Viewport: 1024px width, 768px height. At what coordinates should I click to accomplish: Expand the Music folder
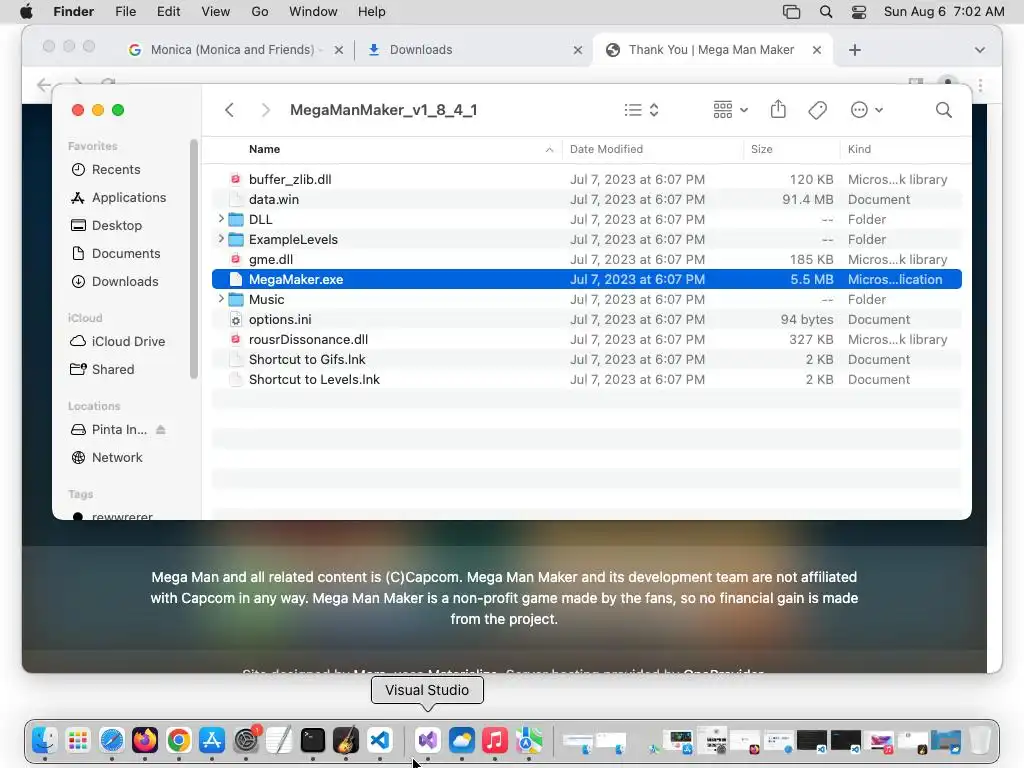point(221,299)
